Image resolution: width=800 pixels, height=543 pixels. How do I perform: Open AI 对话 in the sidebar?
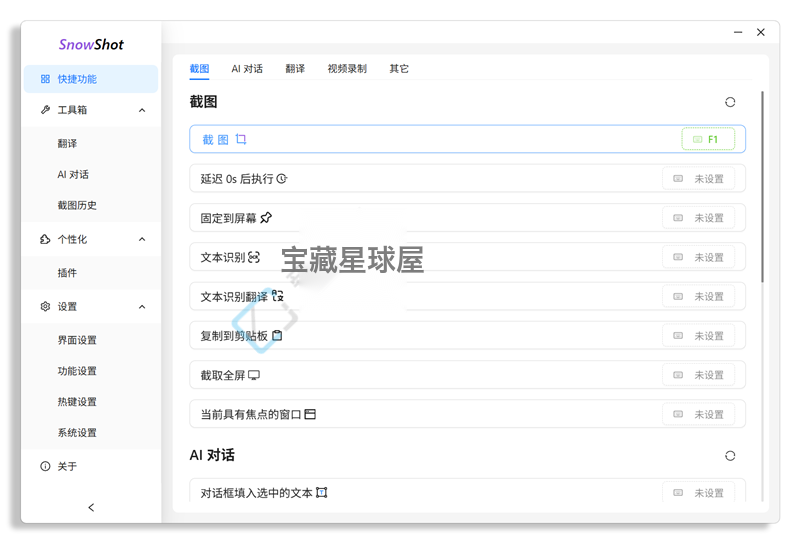pyautogui.click(x=73, y=175)
